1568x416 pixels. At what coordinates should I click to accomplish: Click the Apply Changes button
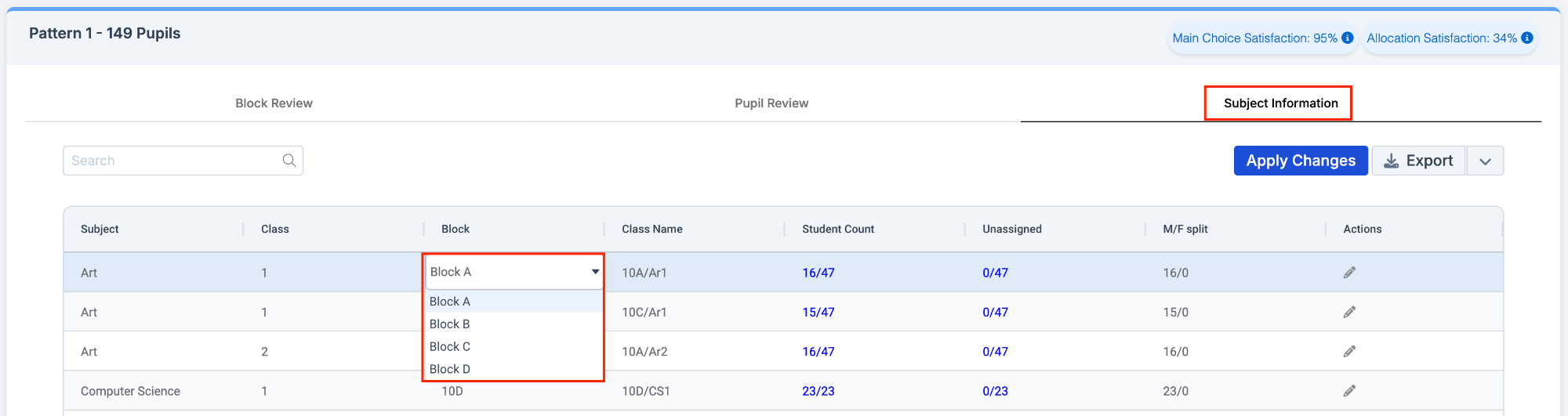click(1301, 161)
